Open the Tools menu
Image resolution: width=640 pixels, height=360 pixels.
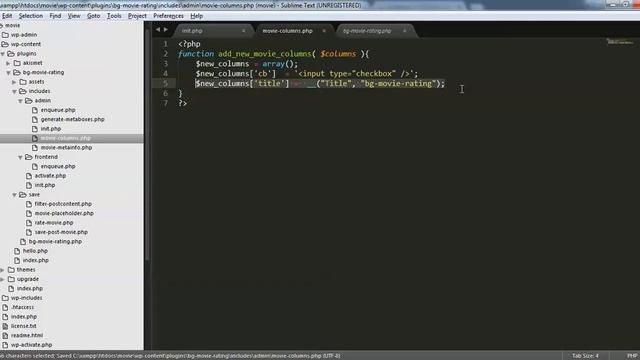[x=114, y=16]
